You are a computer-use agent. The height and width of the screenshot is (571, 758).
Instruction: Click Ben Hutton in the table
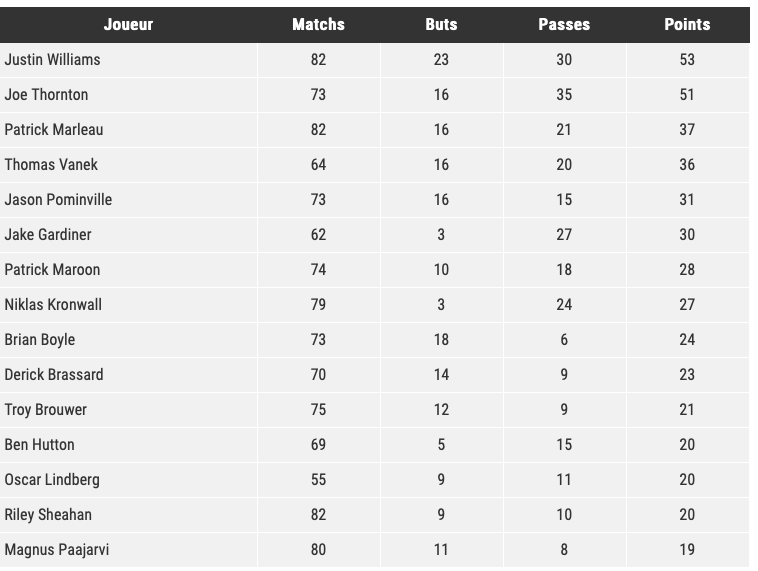tap(39, 444)
